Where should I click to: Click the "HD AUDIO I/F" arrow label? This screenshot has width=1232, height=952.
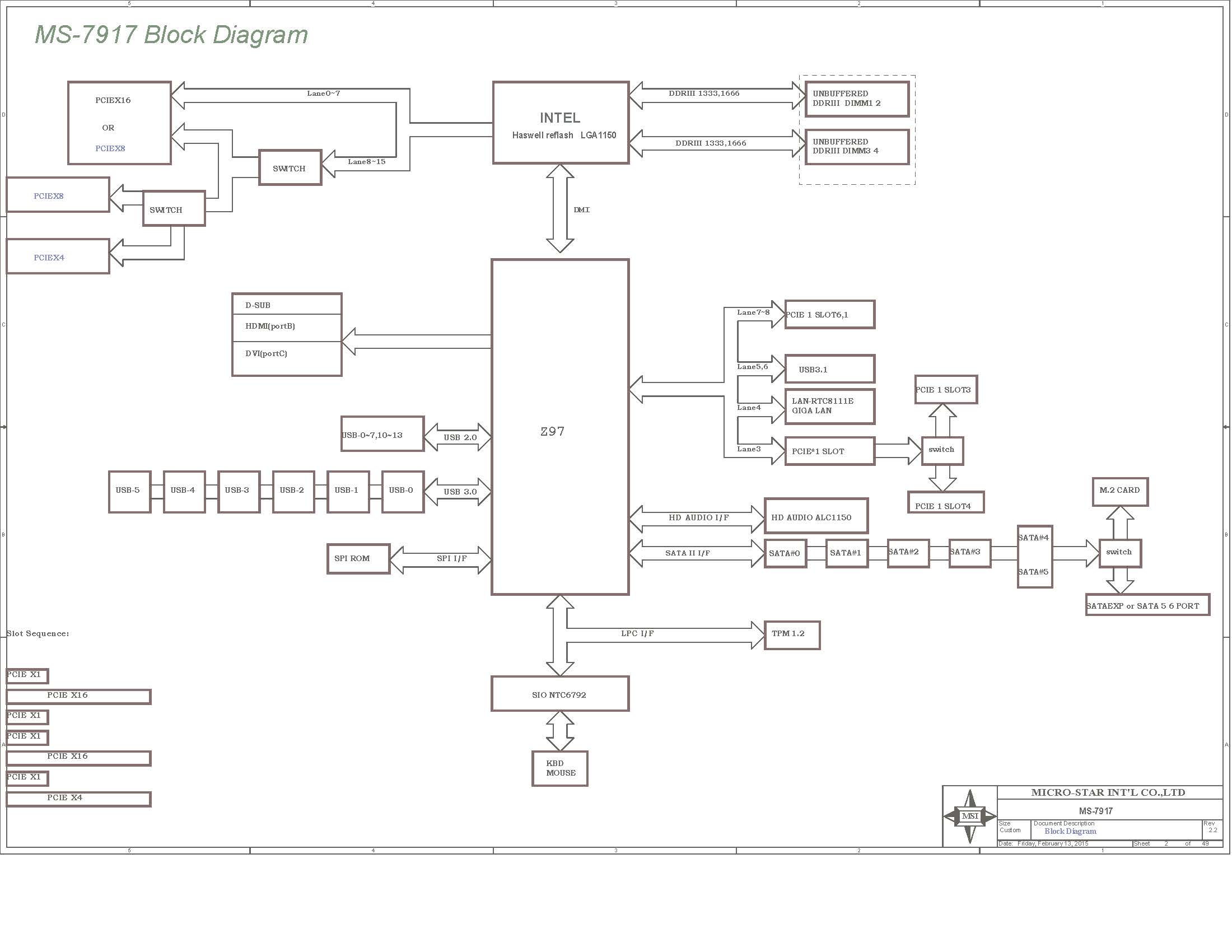(699, 518)
